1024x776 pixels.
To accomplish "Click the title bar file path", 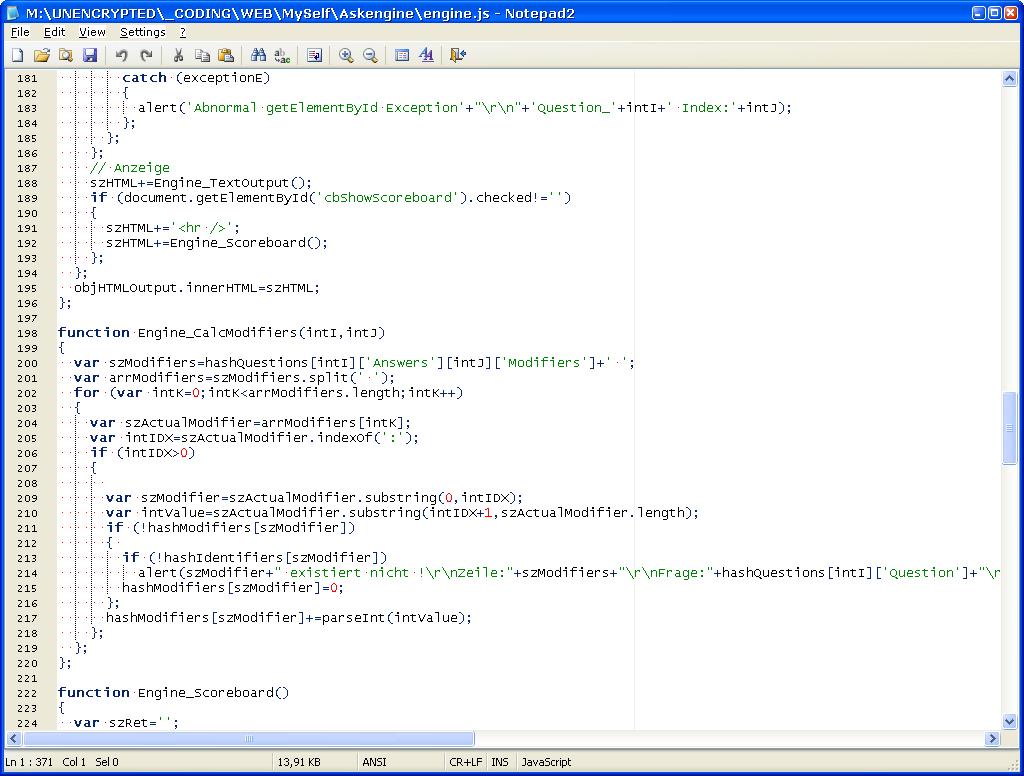I will (257, 13).
